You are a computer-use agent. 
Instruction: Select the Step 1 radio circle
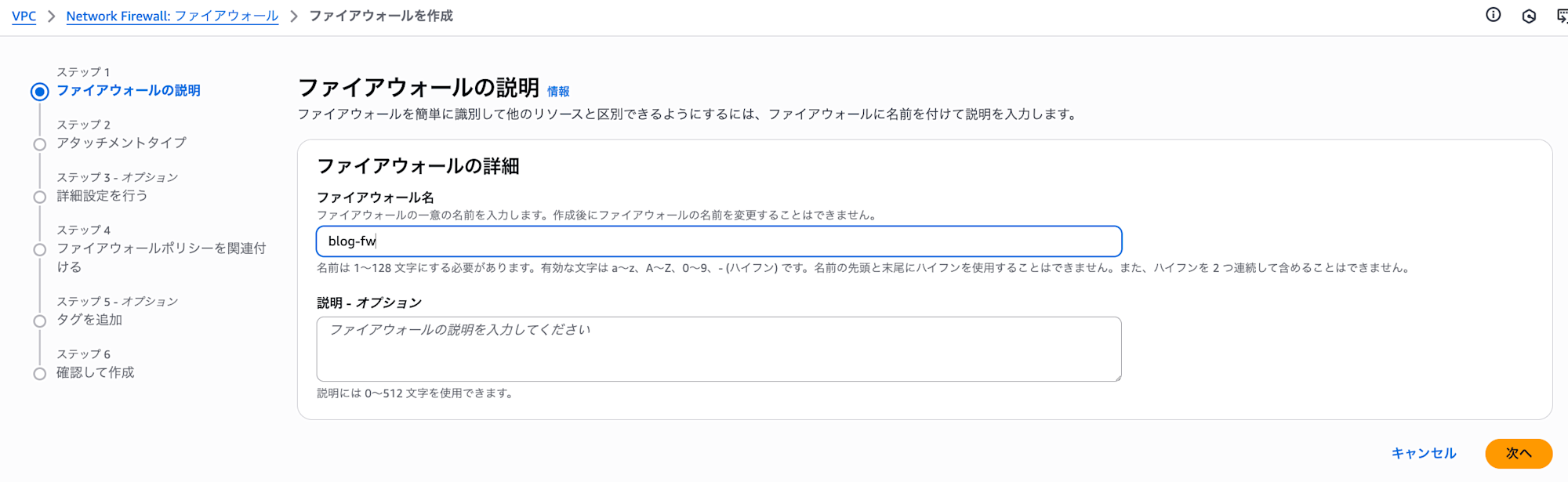pyautogui.click(x=39, y=92)
